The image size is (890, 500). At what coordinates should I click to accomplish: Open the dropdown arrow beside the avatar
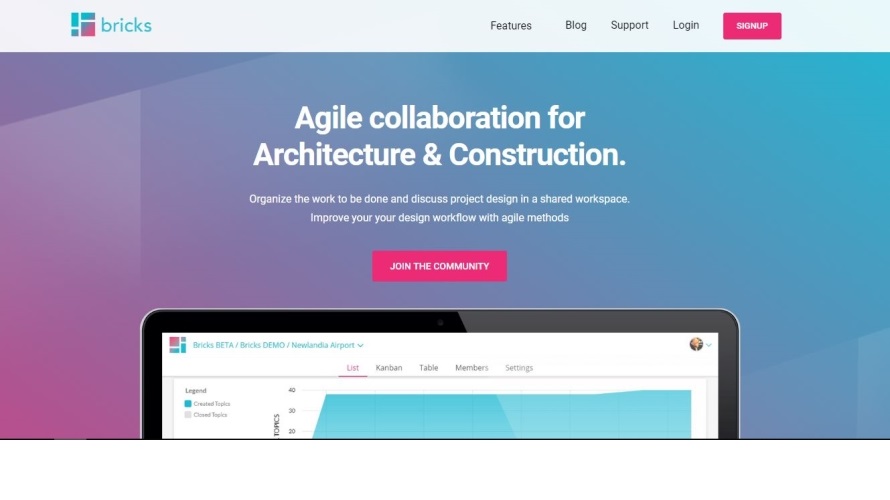click(x=709, y=345)
